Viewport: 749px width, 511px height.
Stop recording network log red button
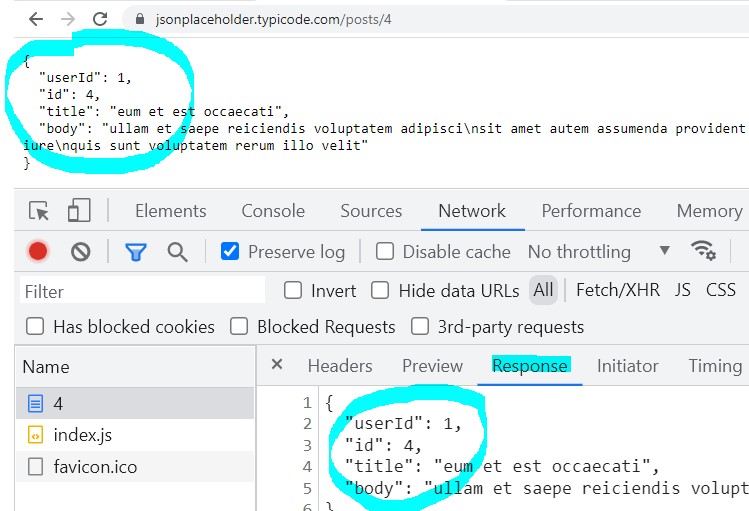click(38, 252)
